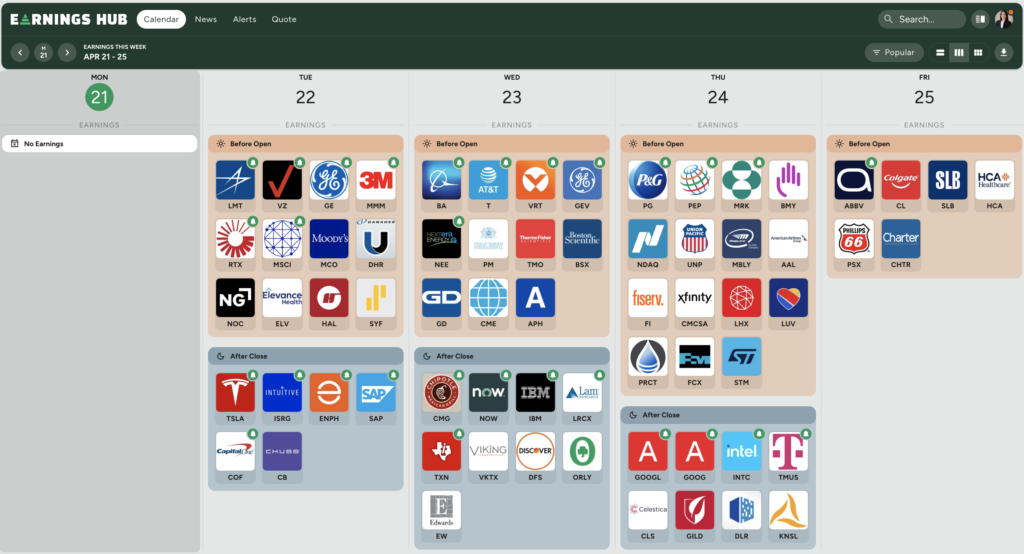Image resolution: width=1024 pixels, height=554 pixels.
Task: Open the Charter CHTR tile
Action: 901,245
